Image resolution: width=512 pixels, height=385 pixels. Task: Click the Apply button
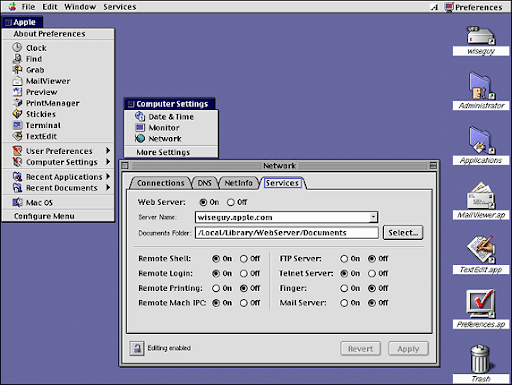tap(408, 349)
